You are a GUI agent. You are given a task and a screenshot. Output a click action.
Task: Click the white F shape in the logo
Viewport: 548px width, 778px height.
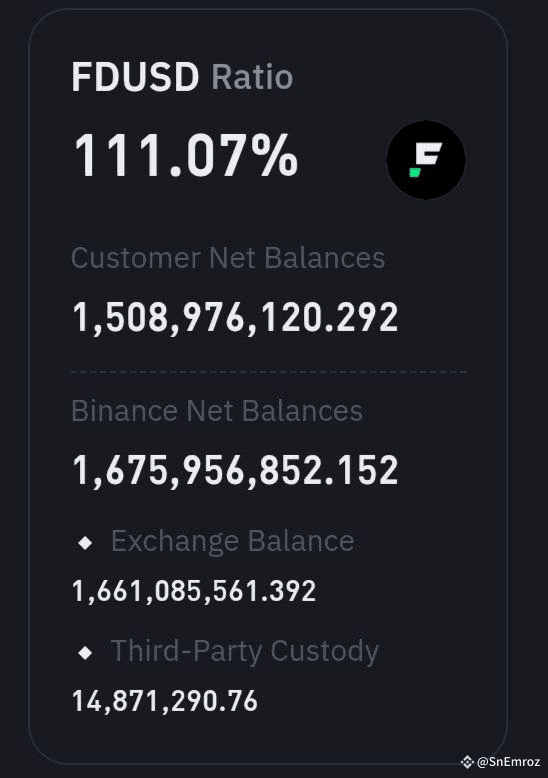click(x=428, y=154)
